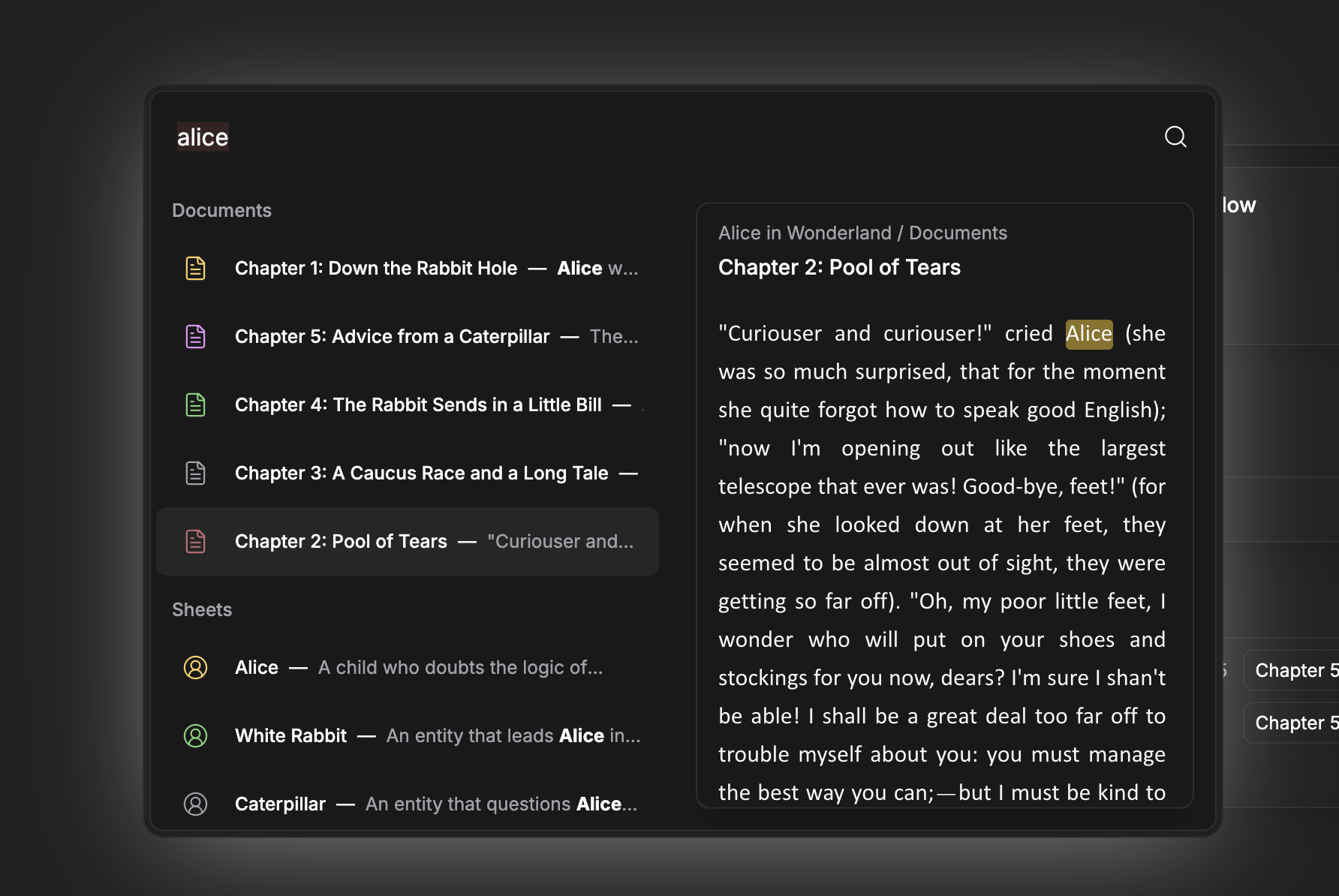Select the highlighted Chapter 2: Pool of Tears result
Viewport: 1339px width, 896px height.
[x=408, y=541]
